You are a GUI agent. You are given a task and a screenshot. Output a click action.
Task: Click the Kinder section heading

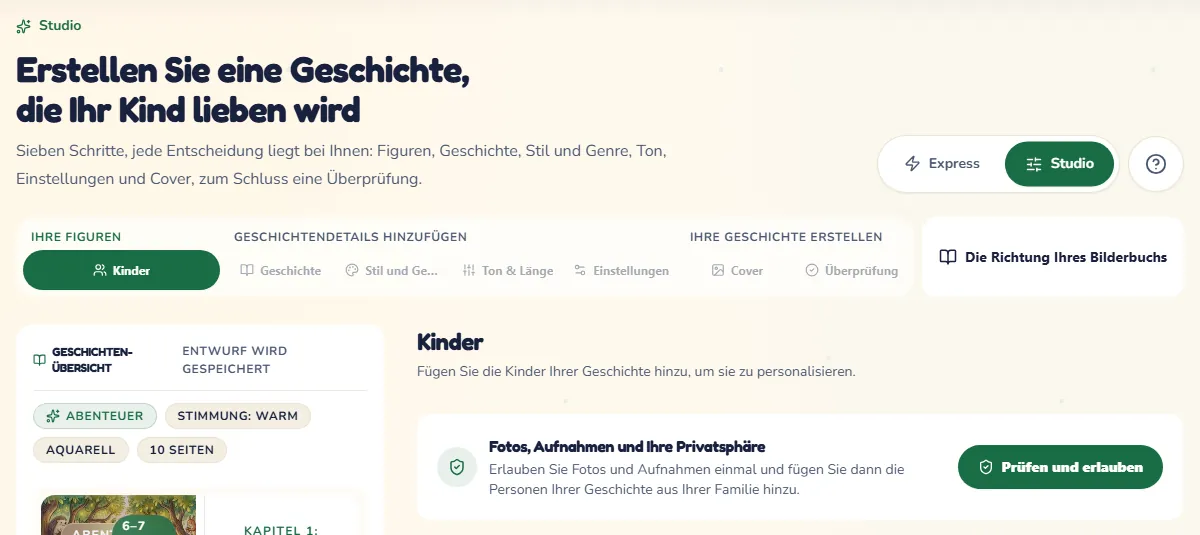[450, 342]
